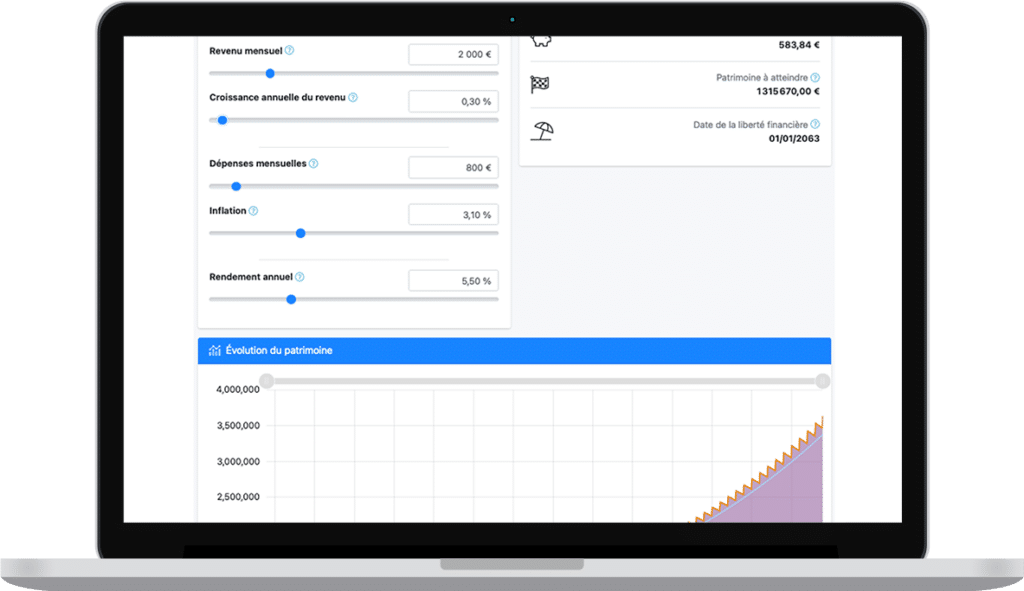This screenshot has height=591, width=1024.
Task: Click the date 01/01/2063
Action: click(x=794, y=138)
